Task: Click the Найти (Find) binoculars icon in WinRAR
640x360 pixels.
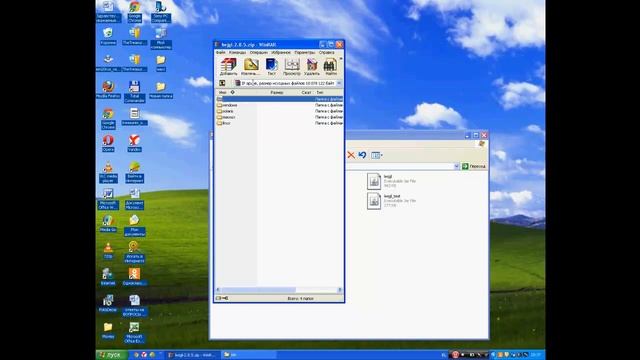Action: (330, 67)
